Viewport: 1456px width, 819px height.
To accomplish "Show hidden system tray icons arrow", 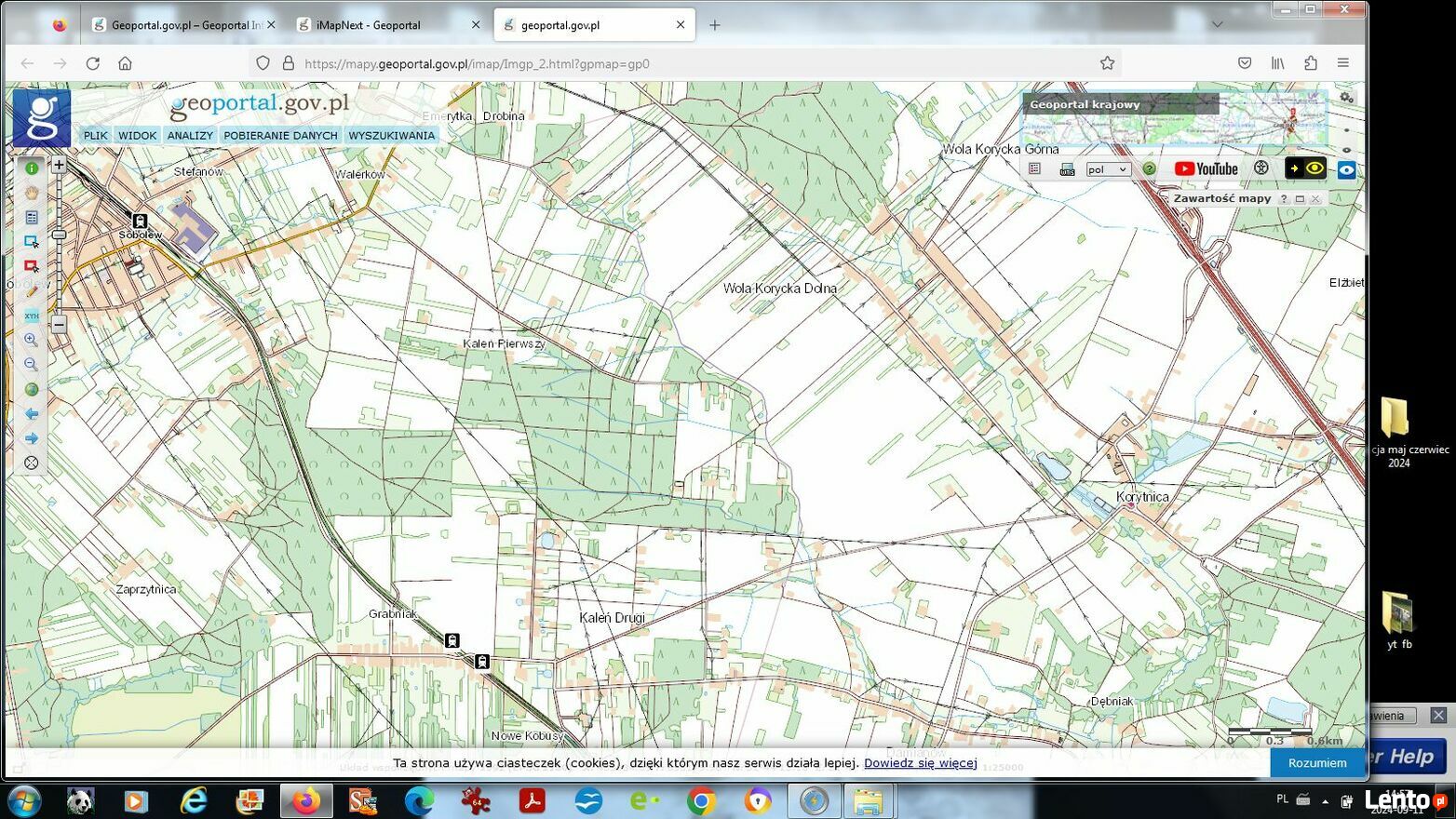I will (x=1325, y=801).
